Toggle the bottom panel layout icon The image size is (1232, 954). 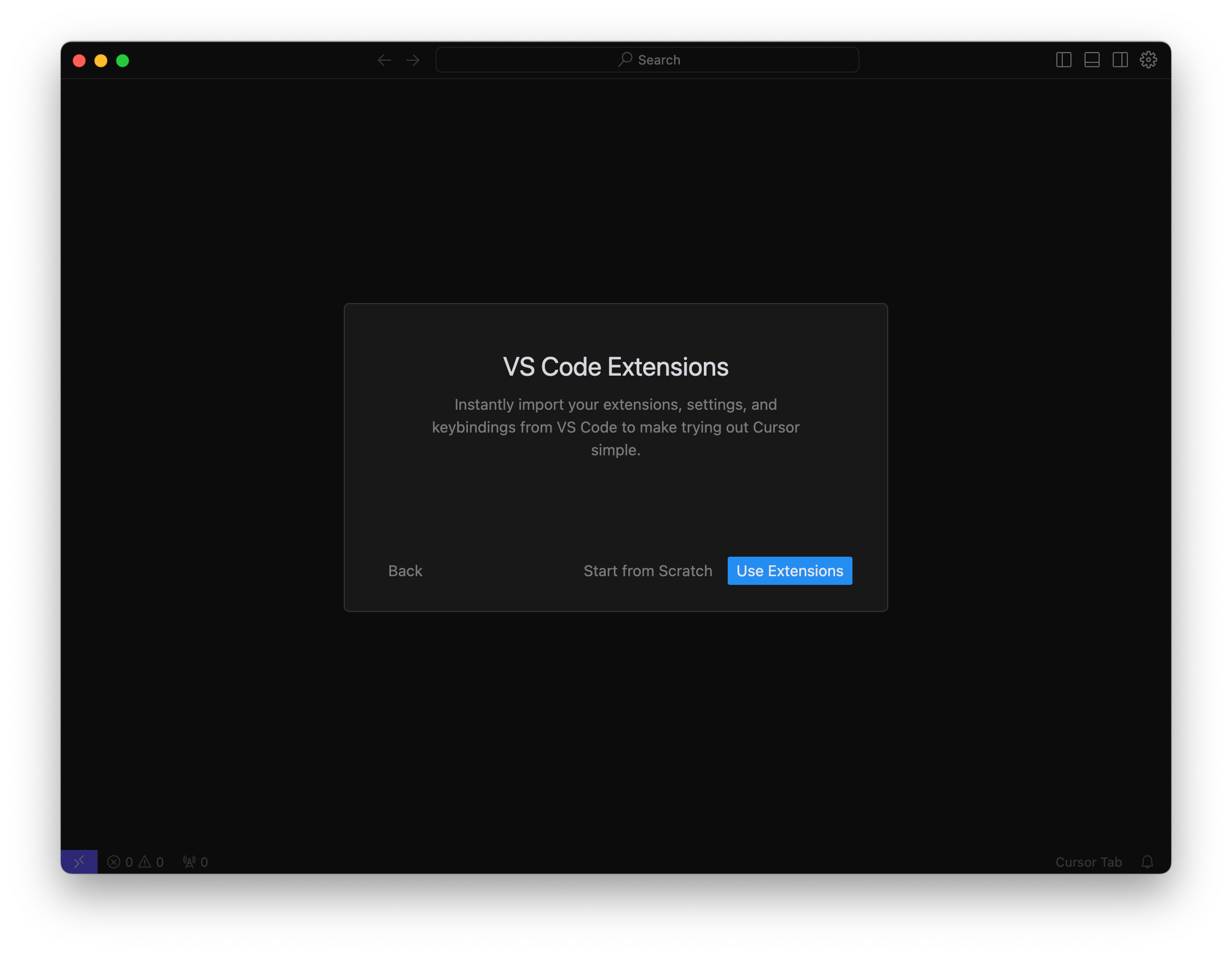(x=1092, y=60)
